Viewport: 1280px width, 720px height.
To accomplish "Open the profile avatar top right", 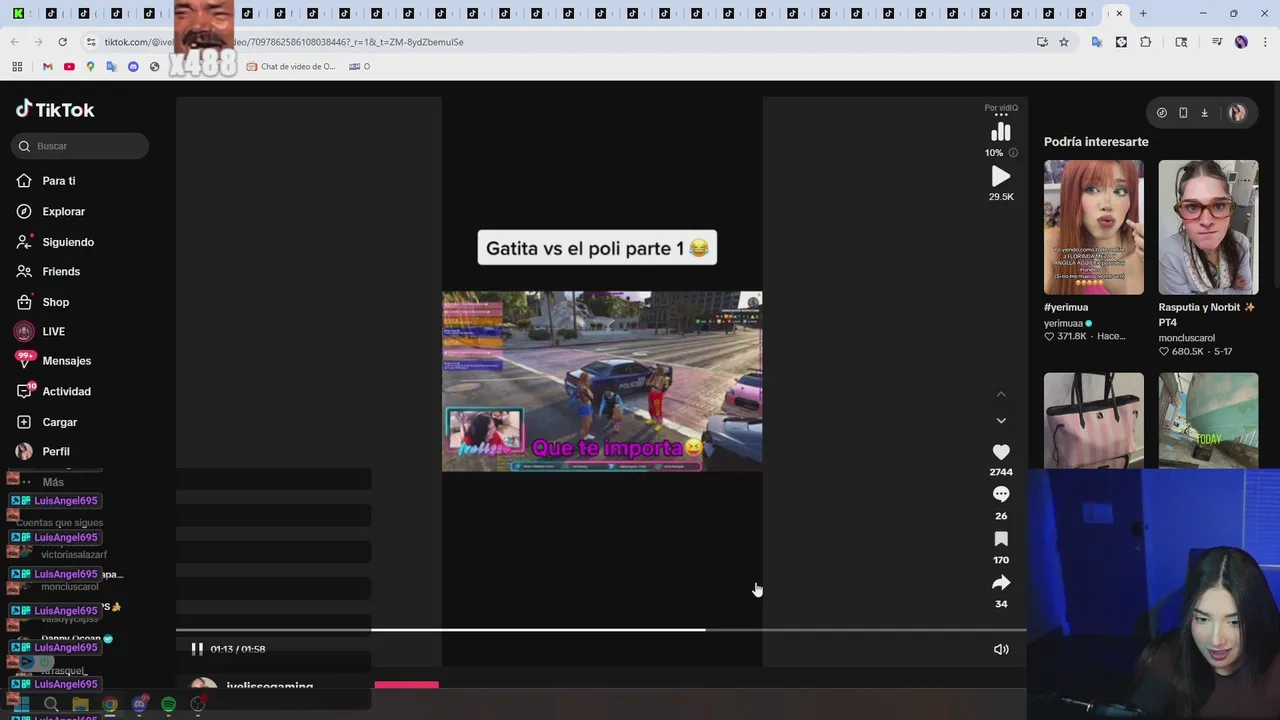I will click(1237, 113).
